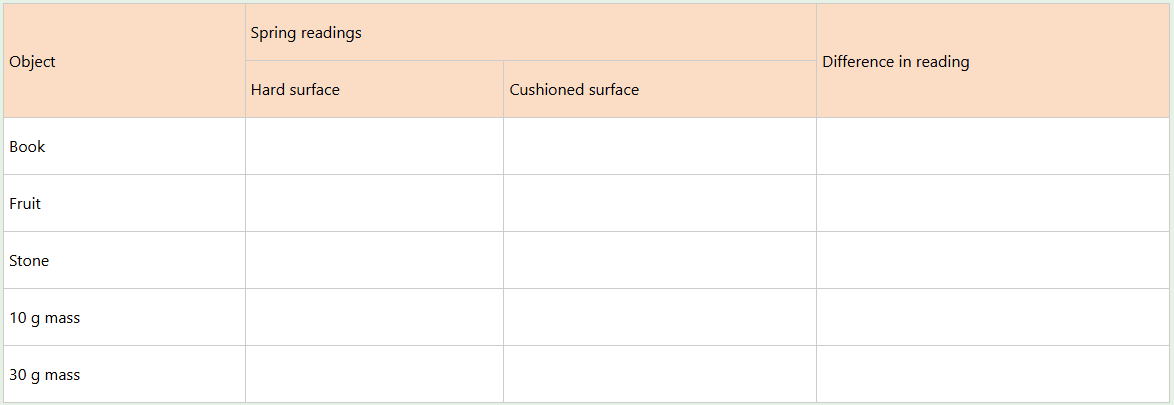Click the Difference in reading header
This screenshot has width=1174, height=405.
pos(992,61)
